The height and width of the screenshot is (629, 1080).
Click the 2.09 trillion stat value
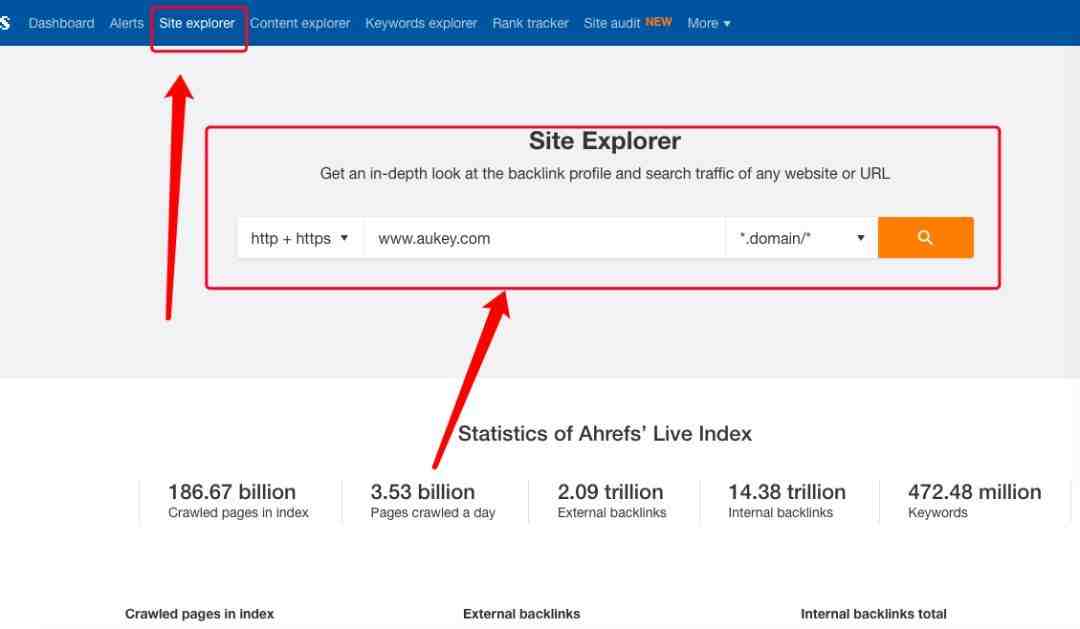(x=610, y=492)
